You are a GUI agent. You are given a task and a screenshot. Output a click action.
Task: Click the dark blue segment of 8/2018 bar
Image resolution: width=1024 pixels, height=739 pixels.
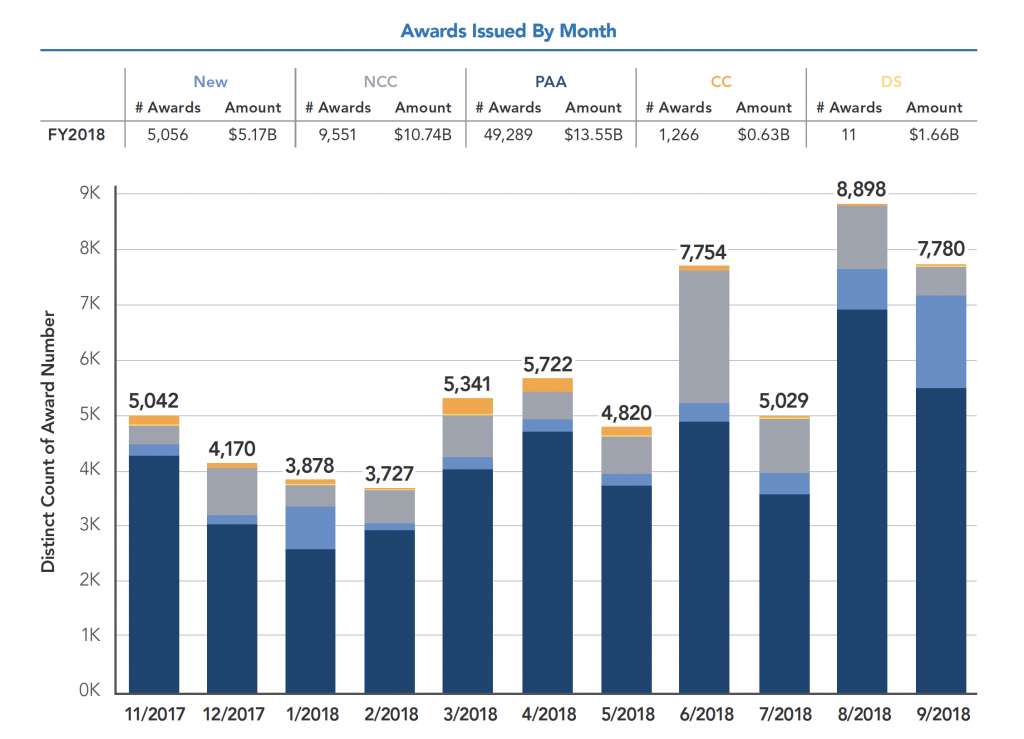(861, 500)
